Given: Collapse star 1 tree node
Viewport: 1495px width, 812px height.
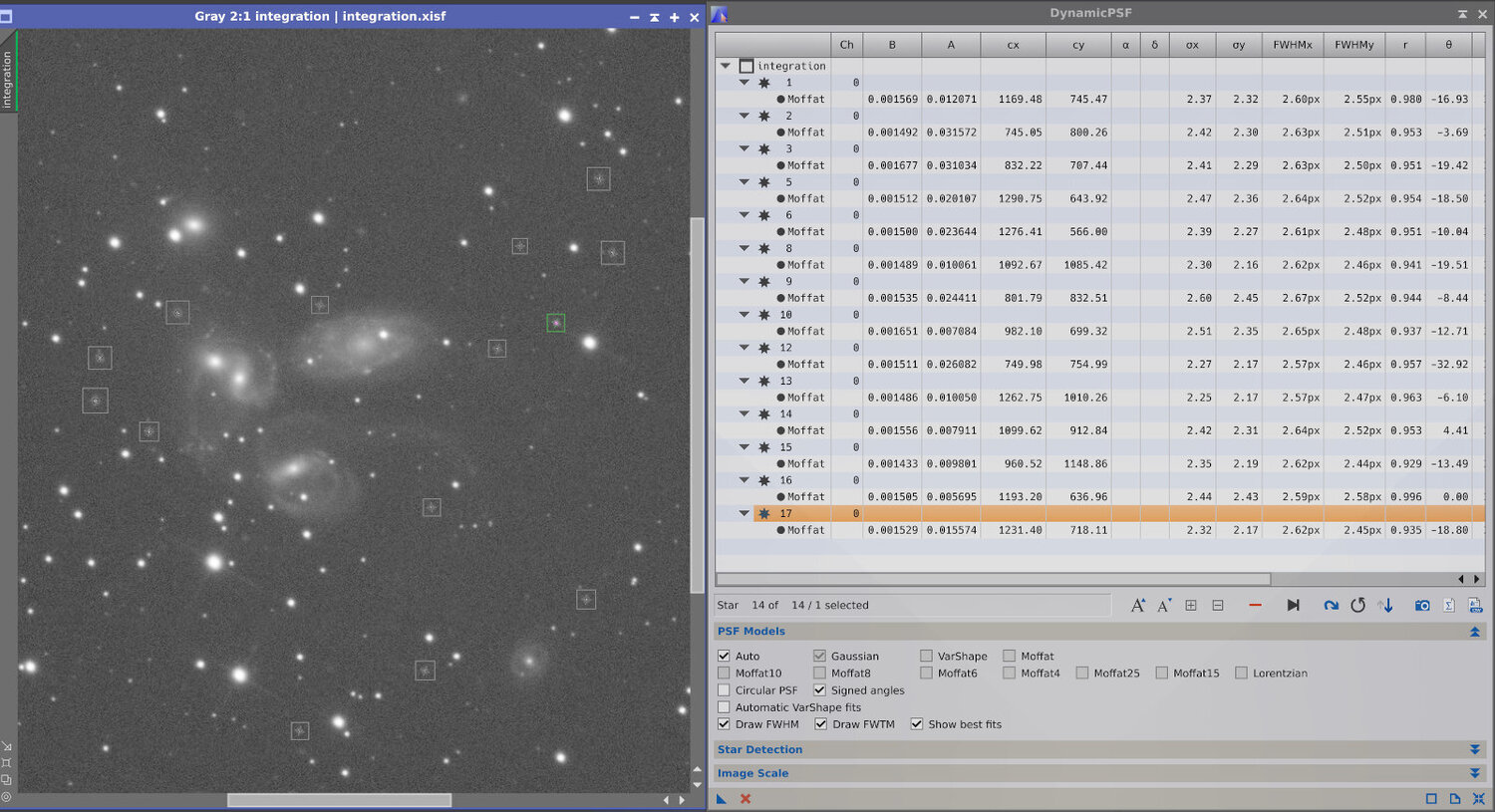Looking at the screenshot, I should [744, 83].
